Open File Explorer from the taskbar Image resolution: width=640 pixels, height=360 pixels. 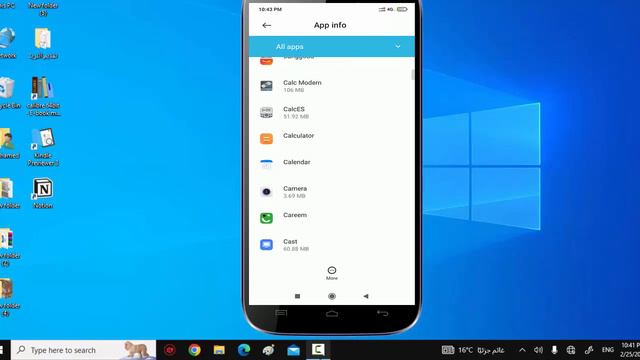tap(219, 350)
